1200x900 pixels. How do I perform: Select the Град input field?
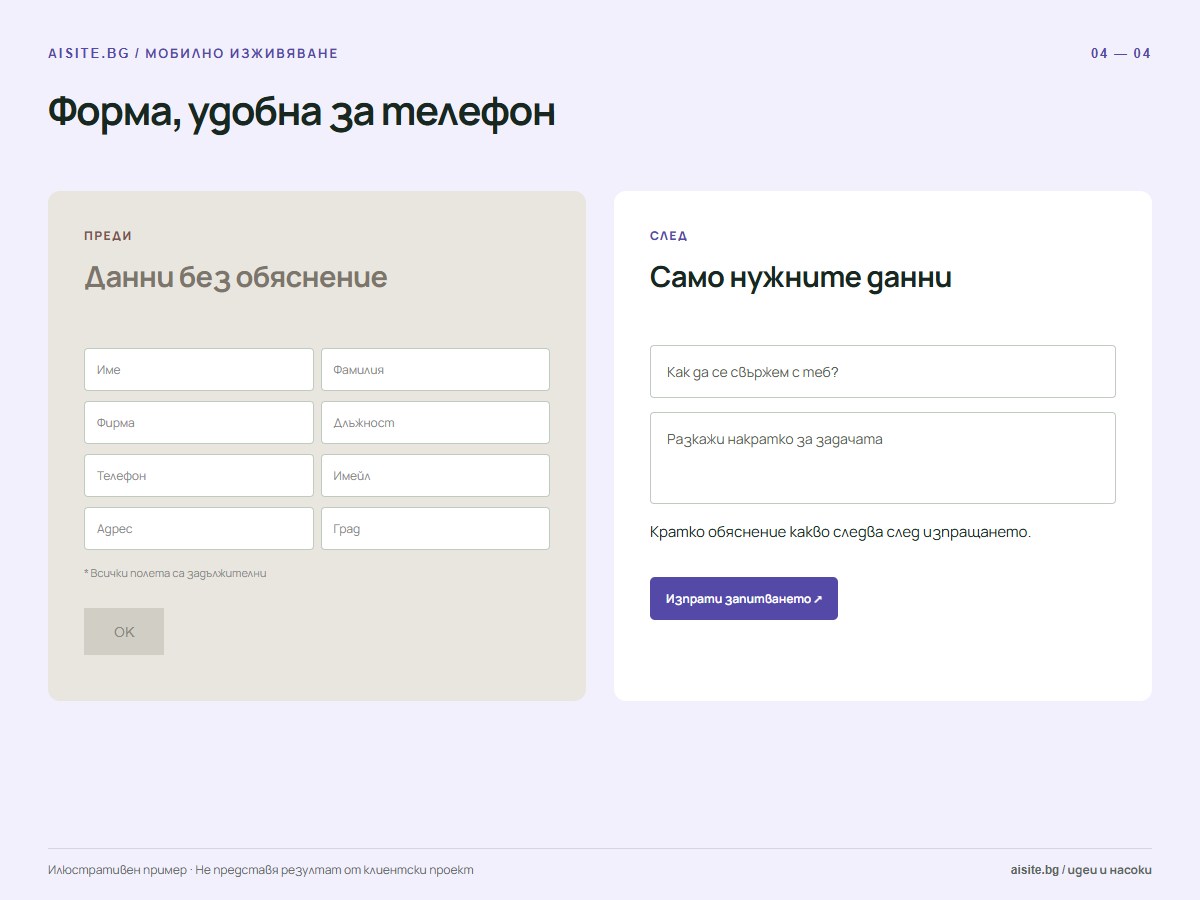435,528
